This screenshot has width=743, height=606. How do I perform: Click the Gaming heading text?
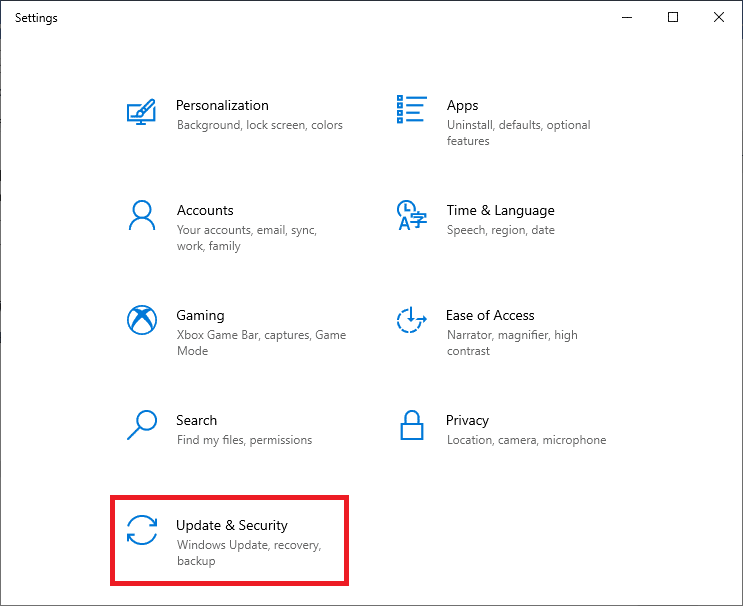click(x=200, y=315)
